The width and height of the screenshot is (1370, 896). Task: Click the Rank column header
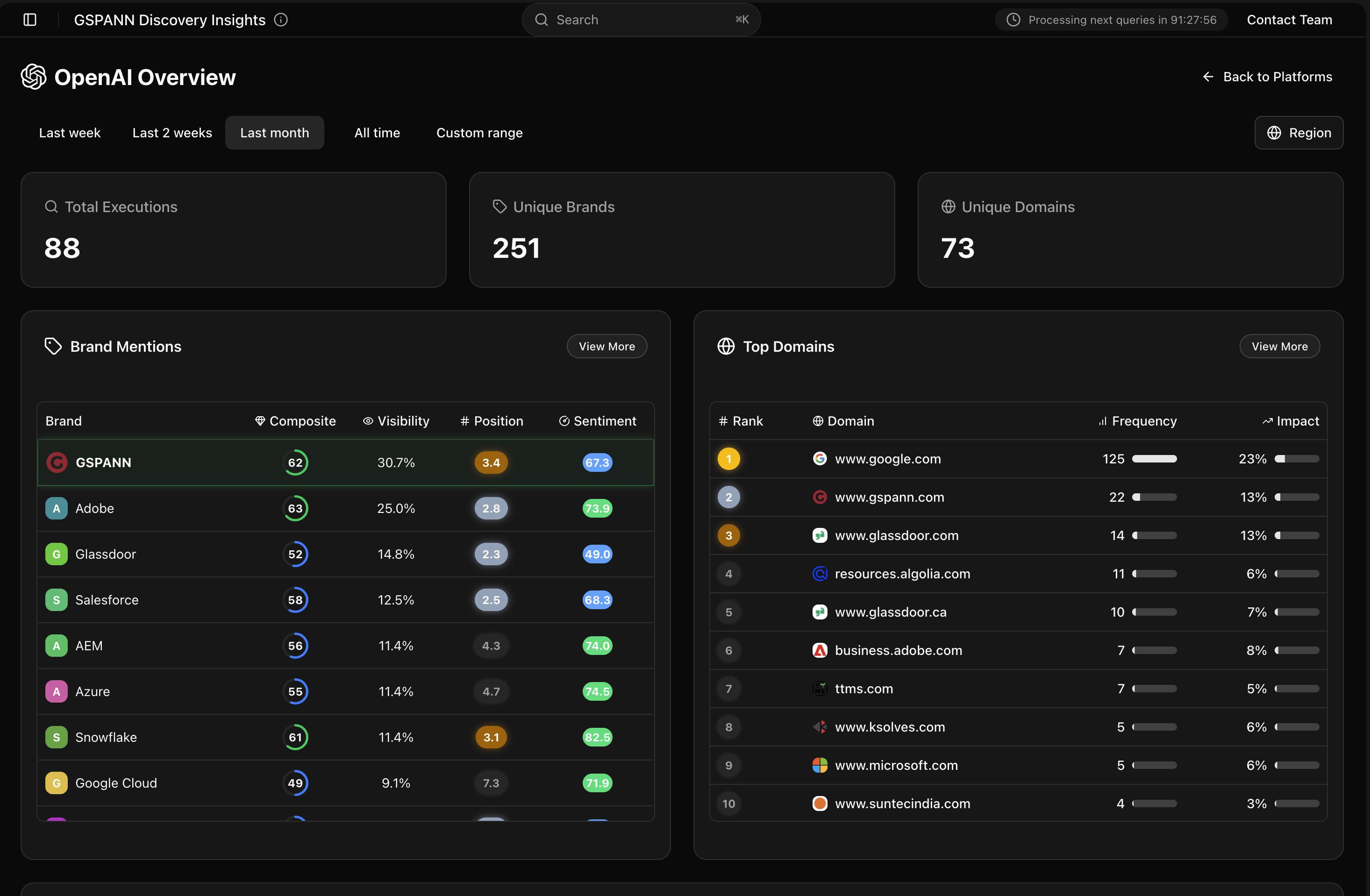pos(740,420)
